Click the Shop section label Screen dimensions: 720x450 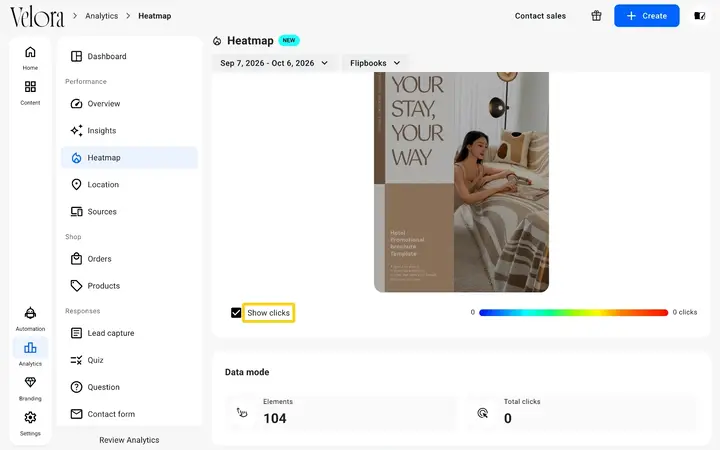point(73,236)
